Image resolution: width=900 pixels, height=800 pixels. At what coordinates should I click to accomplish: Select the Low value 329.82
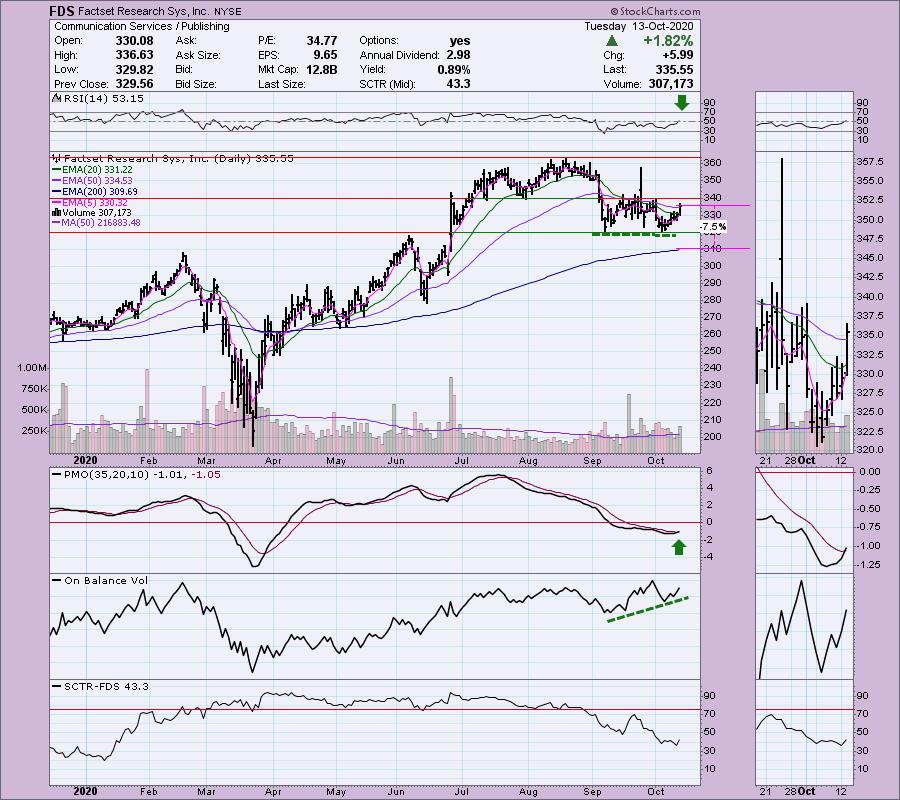tap(134, 69)
